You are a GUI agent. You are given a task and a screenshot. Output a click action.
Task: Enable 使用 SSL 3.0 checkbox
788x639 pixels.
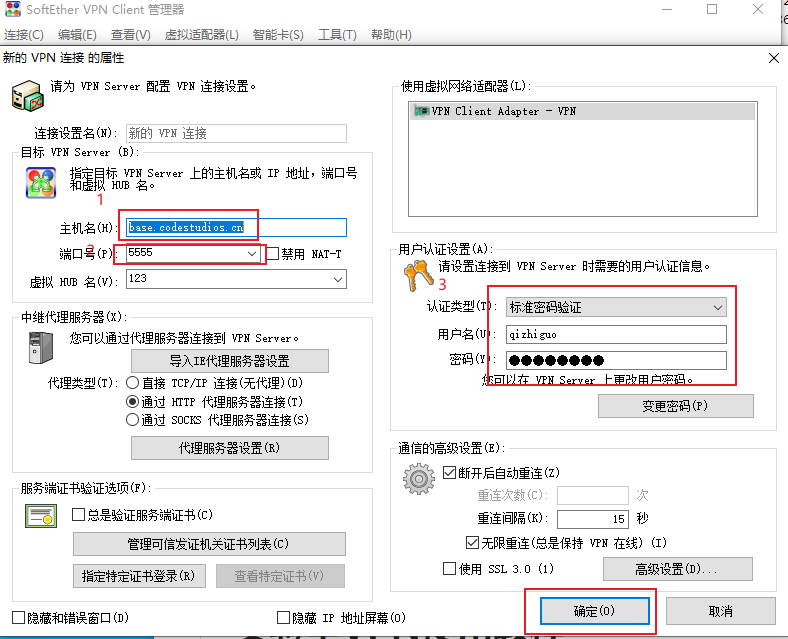coord(449,569)
